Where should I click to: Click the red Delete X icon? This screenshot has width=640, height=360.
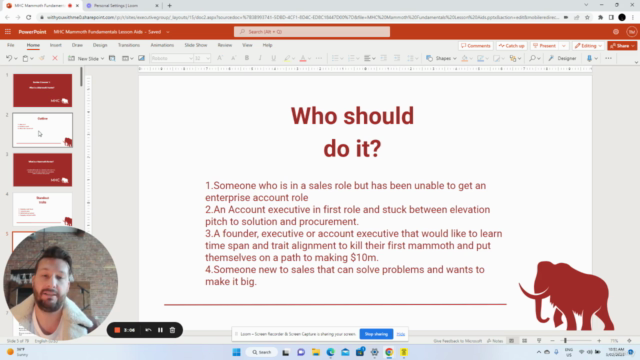55,58
